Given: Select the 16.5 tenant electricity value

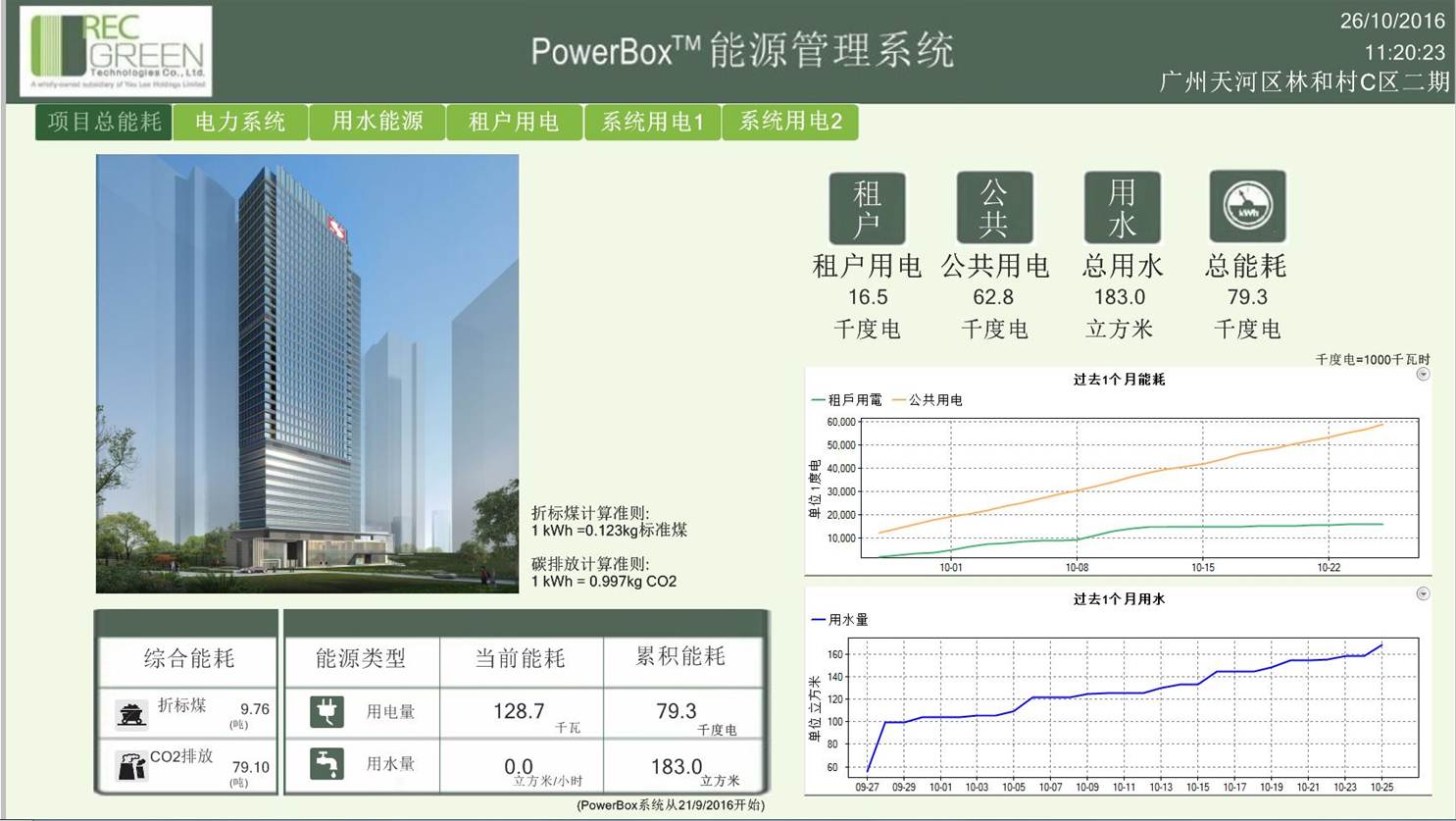Looking at the screenshot, I should tap(868, 297).
